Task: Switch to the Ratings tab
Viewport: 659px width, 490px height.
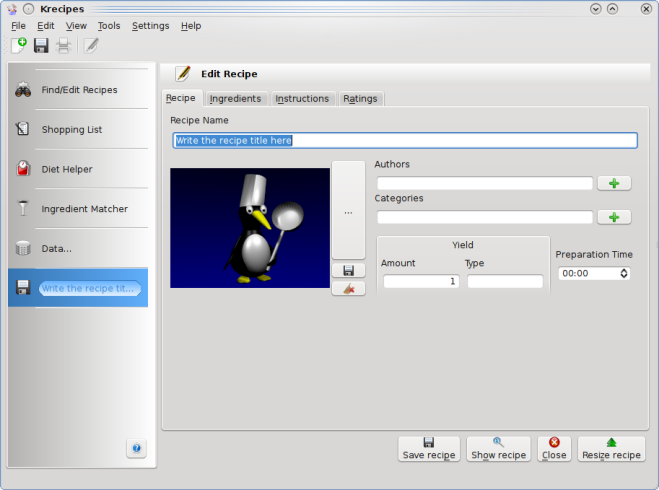Action: pos(360,99)
